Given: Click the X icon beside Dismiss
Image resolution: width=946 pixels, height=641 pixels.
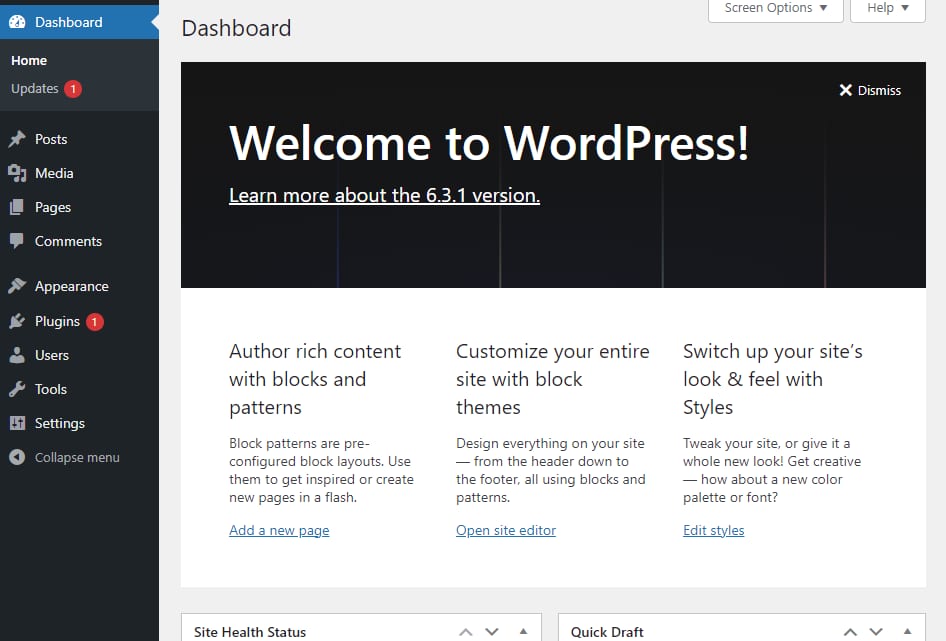Looking at the screenshot, I should (846, 90).
